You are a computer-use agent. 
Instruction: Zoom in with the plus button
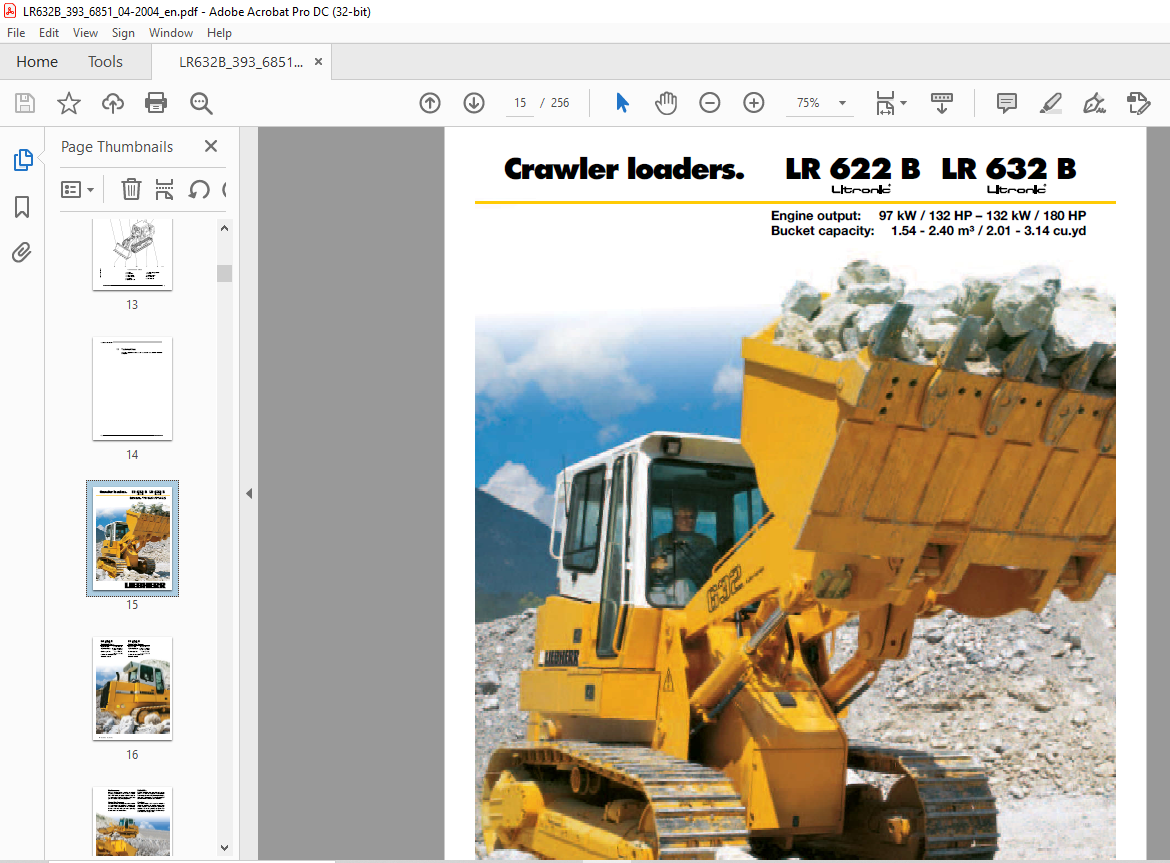754,103
